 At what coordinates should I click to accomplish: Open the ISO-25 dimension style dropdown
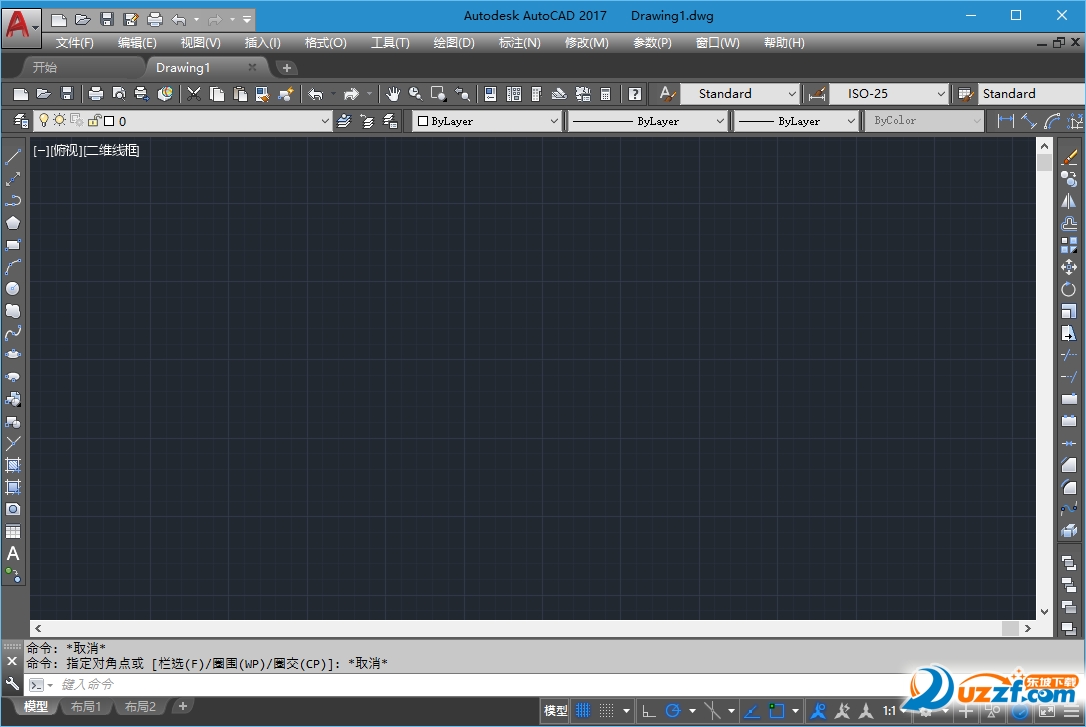889,93
